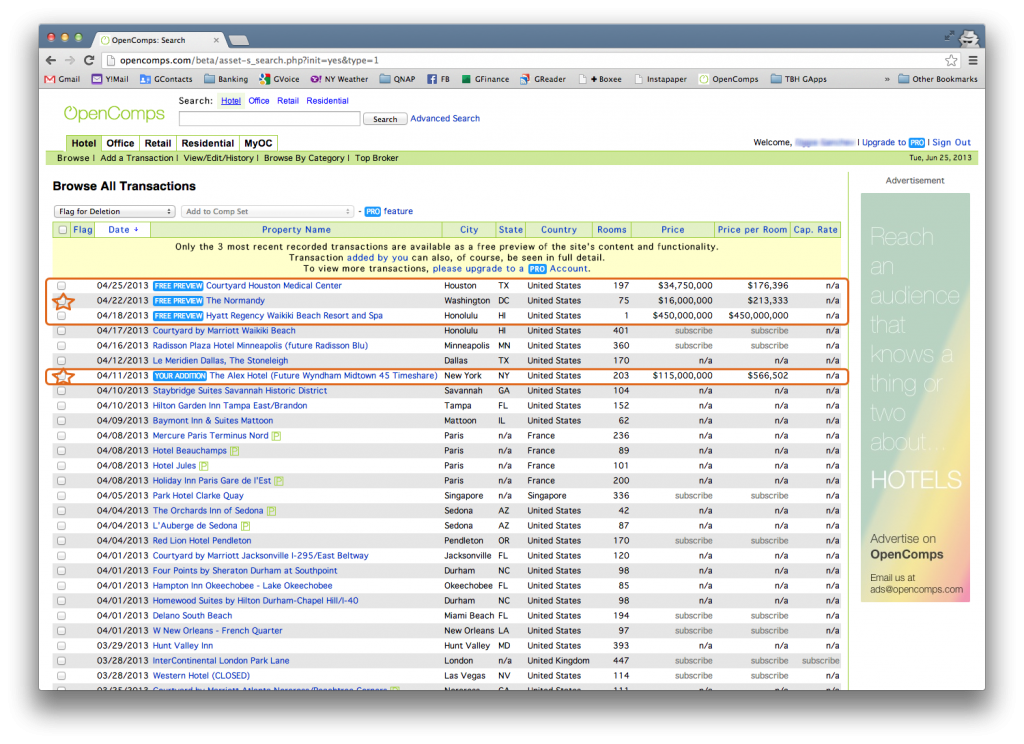Check the box for Courtyard Houston Medical Center
1024x744 pixels.
(x=61, y=286)
